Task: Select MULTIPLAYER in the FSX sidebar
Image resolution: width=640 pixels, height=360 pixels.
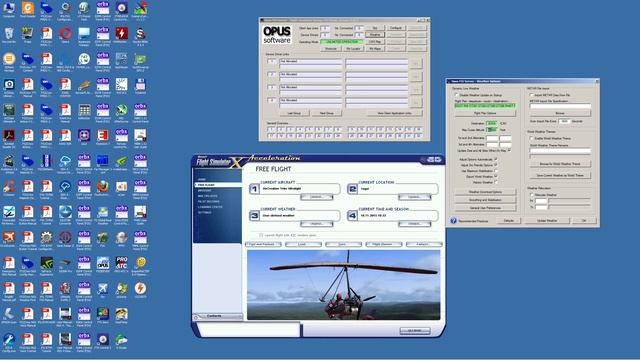Action: point(207,196)
